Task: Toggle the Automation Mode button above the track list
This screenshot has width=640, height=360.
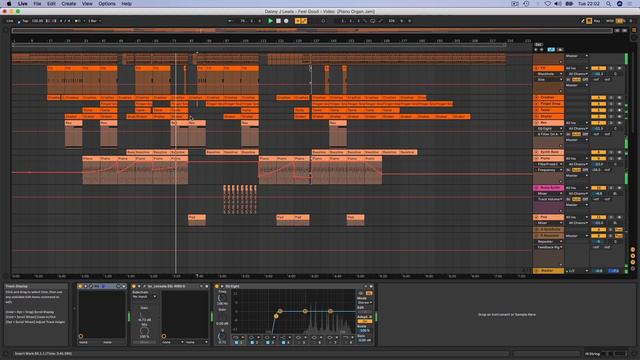Action: tap(551, 49)
